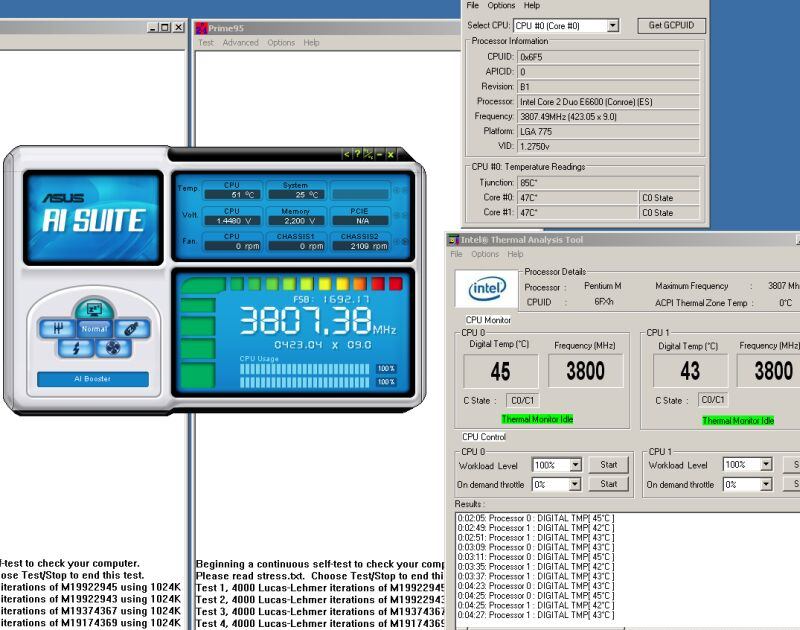This screenshot has width=800, height=630.
Task: Click CPU 0 Frequency value 3800
Action: (x=585, y=371)
